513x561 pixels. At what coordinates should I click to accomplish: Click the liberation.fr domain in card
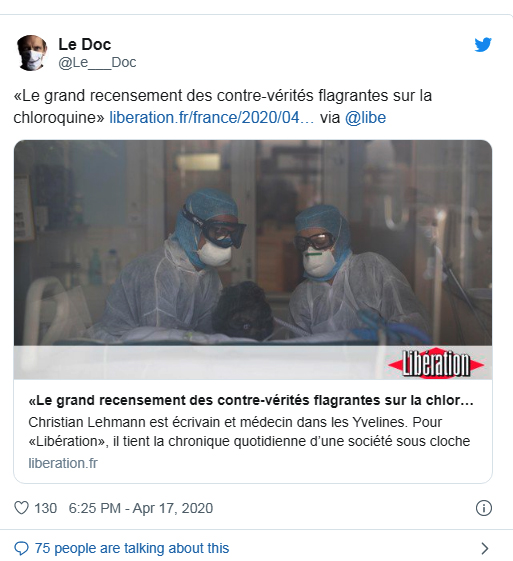point(63,463)
